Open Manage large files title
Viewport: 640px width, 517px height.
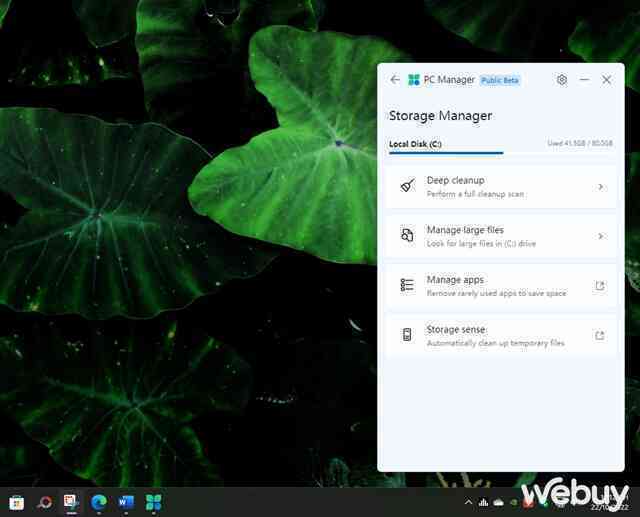click(465, 230)
